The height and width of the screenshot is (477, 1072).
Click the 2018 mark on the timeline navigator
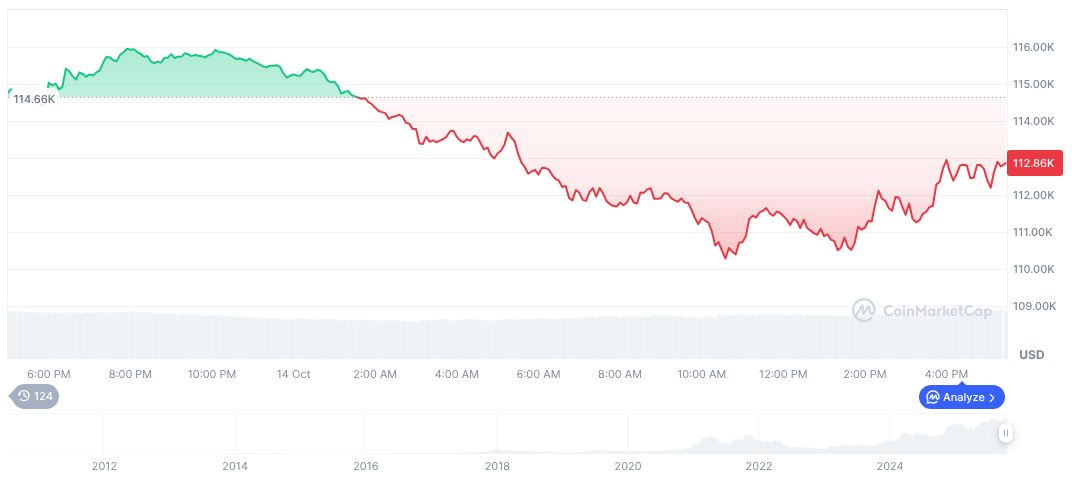[497, 466]
